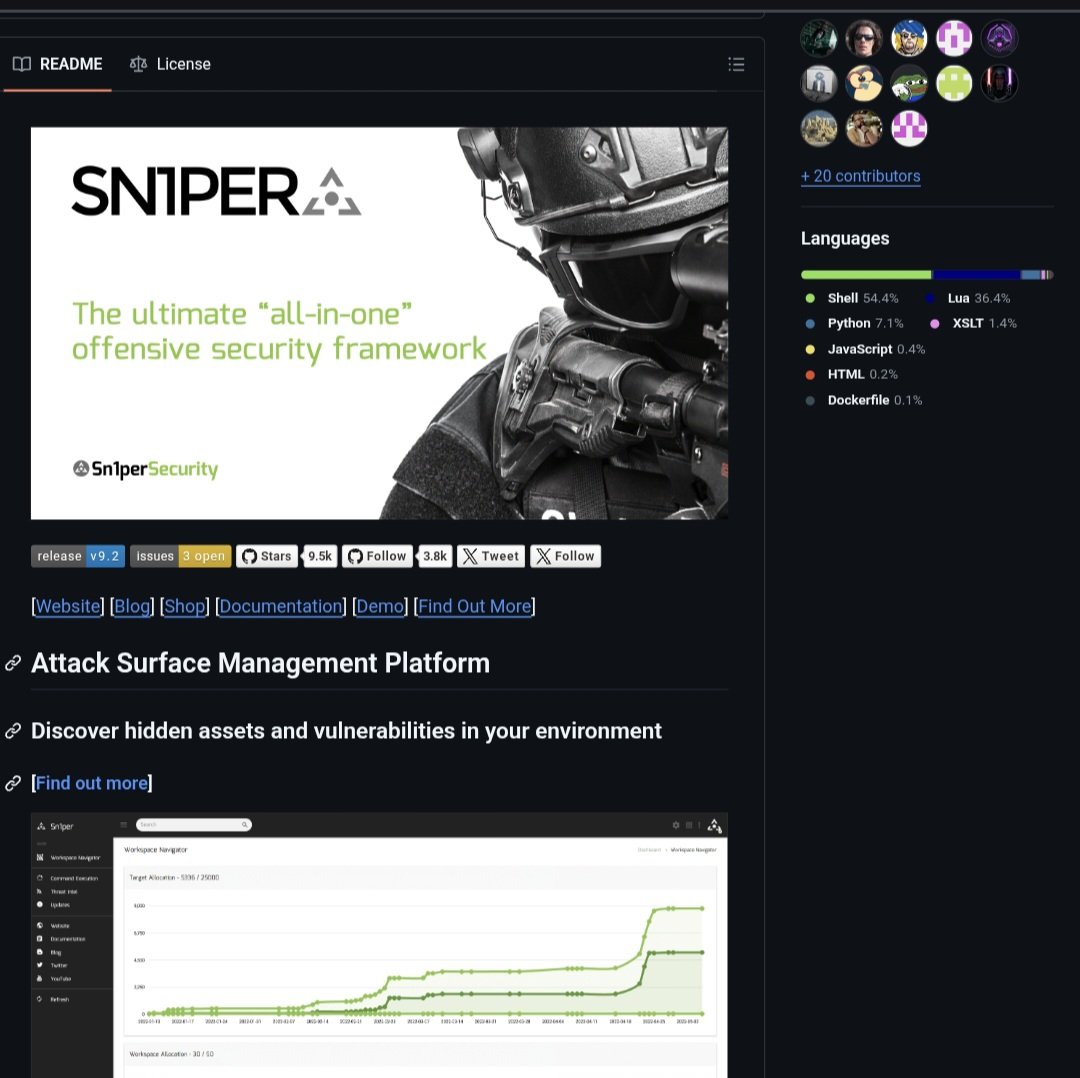Click the dark blue Lua segment of language bar

[976, 275]
